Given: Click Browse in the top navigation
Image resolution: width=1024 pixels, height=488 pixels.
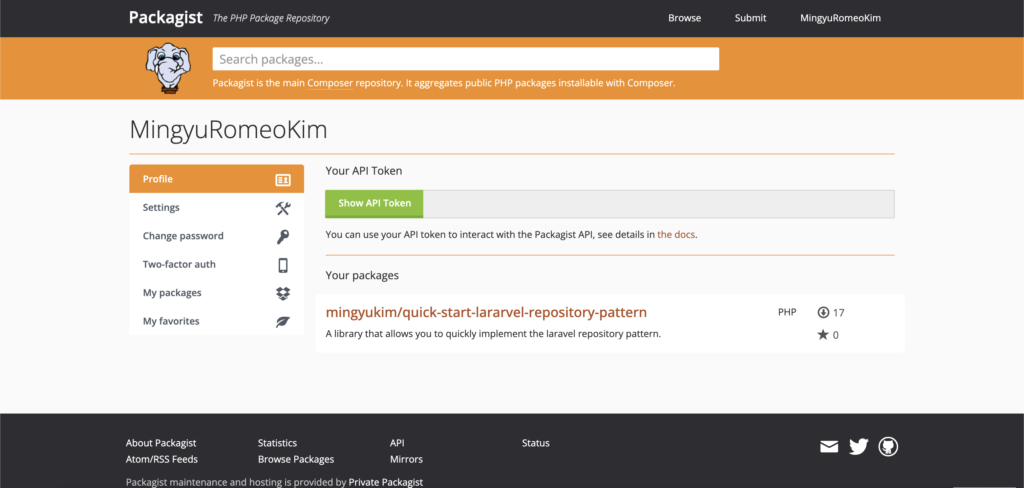Looking at the screenshot, I should click(684, 18).
